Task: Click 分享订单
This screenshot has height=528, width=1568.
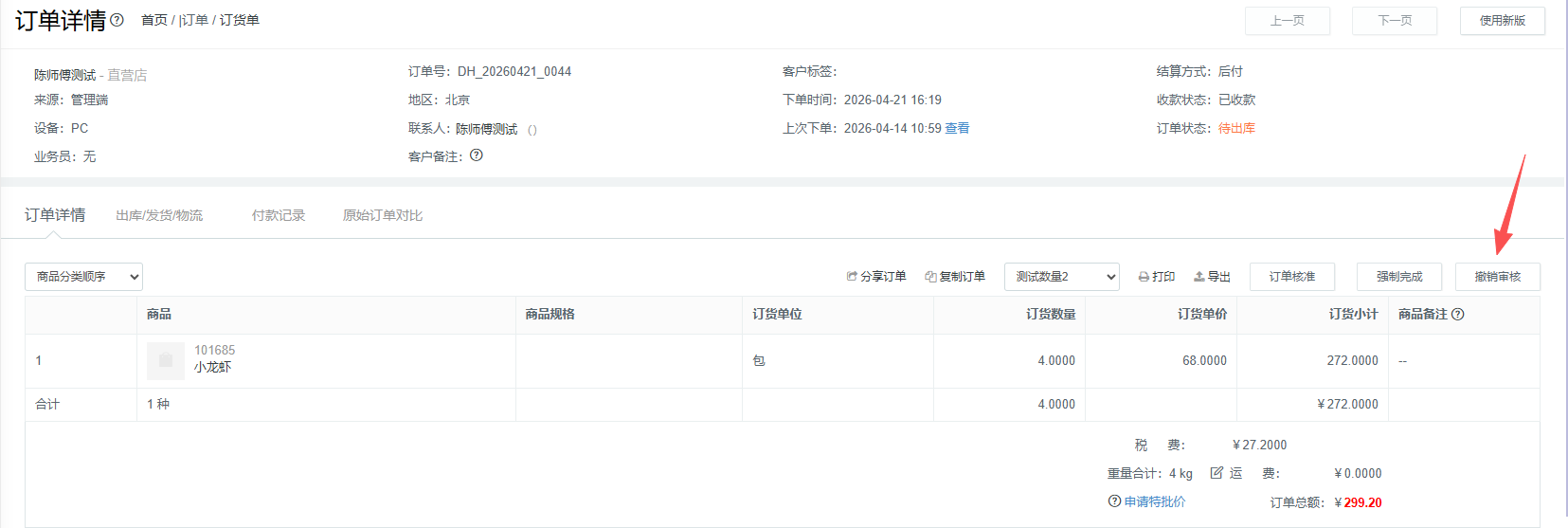Action: coord(876,277)
